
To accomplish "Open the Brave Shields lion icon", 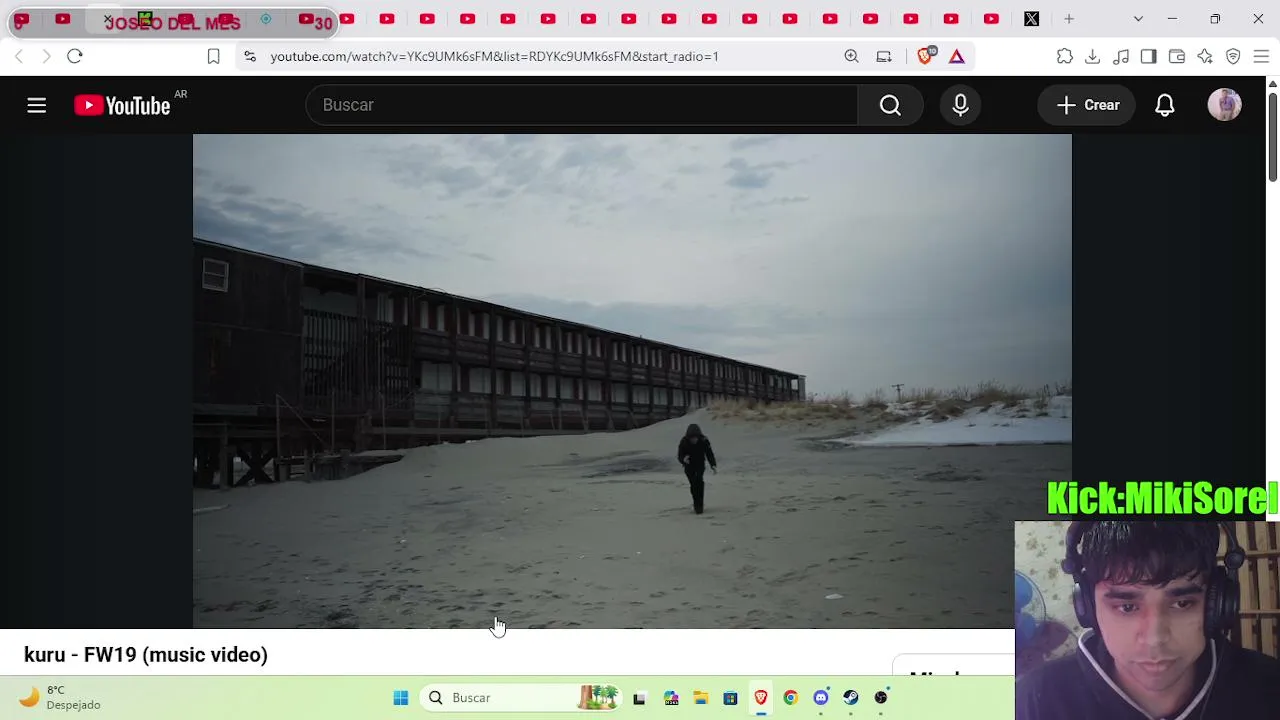I will click(x=925, y=56).
